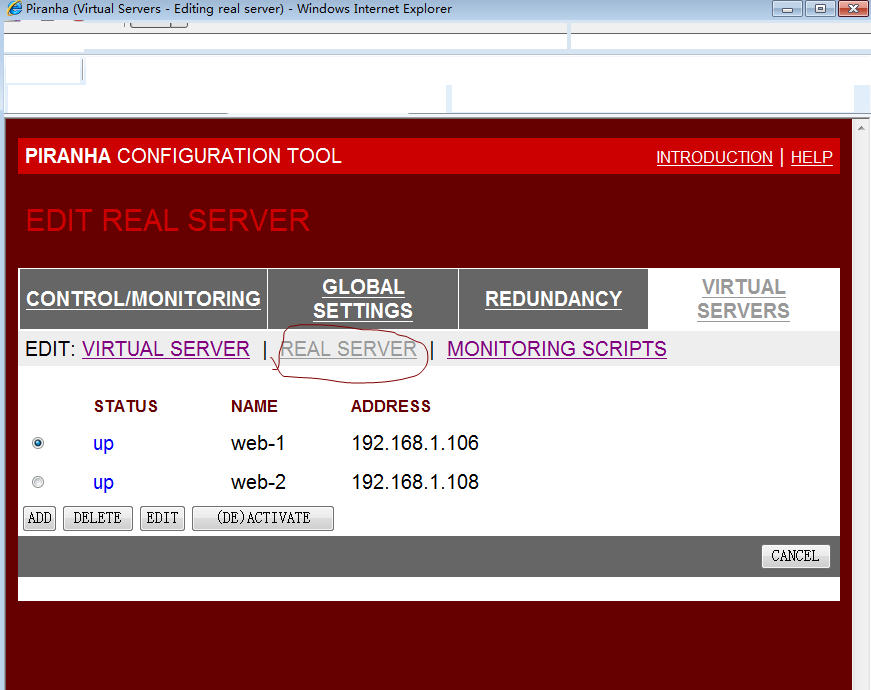Click the Internet Explorer title bar icon
Image resolution: width=871 pixels, height=690 pixels.
pos(14,8)
